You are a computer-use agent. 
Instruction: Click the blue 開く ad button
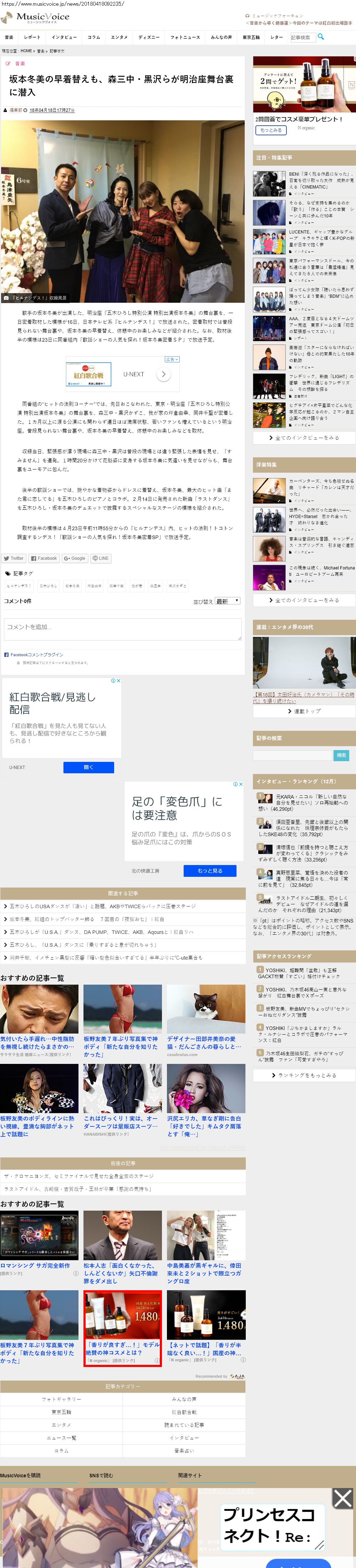click(88, 767)
